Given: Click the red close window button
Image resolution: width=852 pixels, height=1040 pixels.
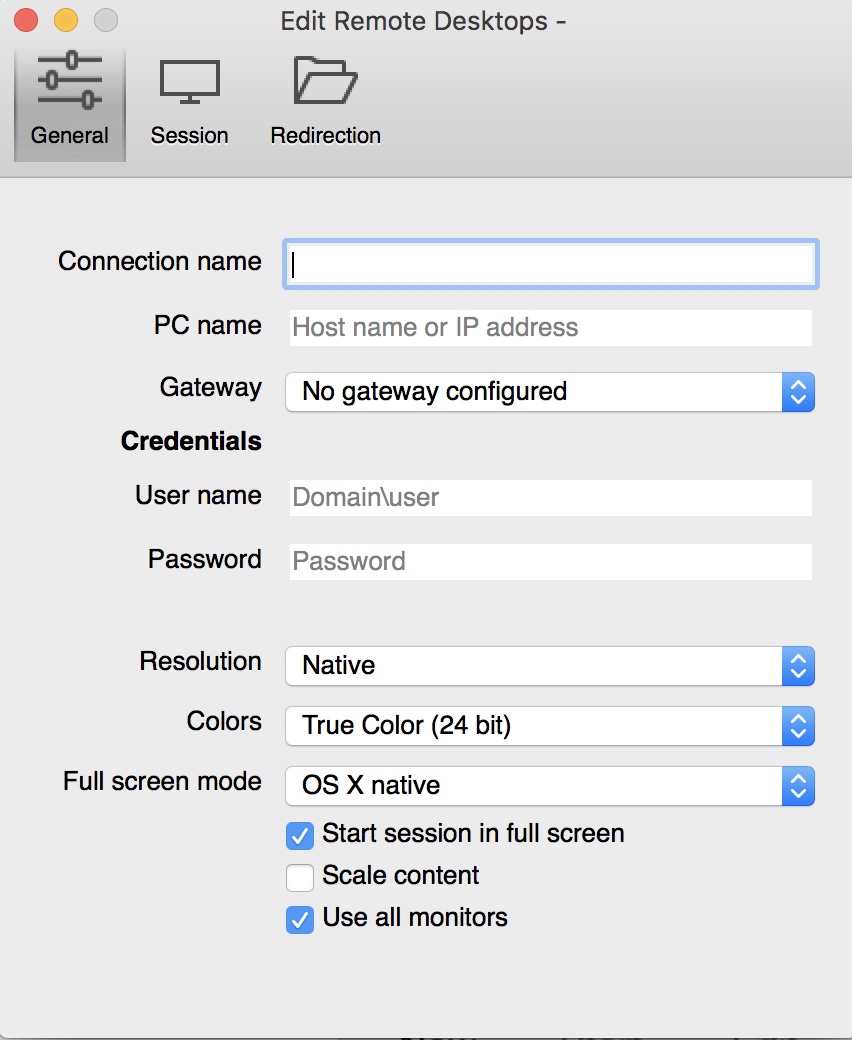Looking at the screenshot, I should (26, 20).
